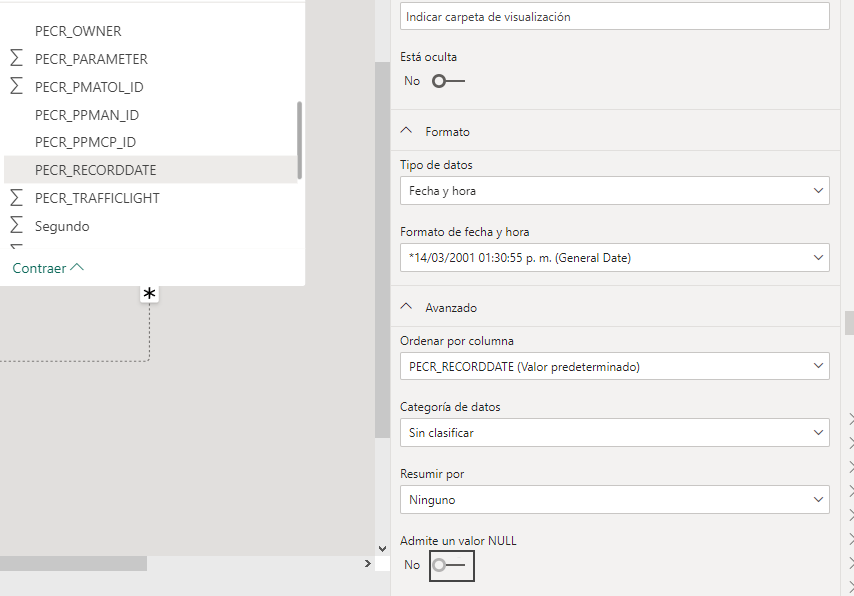Open the Tipo de datos dropdown
The width and height of the screenshot is (854, 596).
coord(614,191)
